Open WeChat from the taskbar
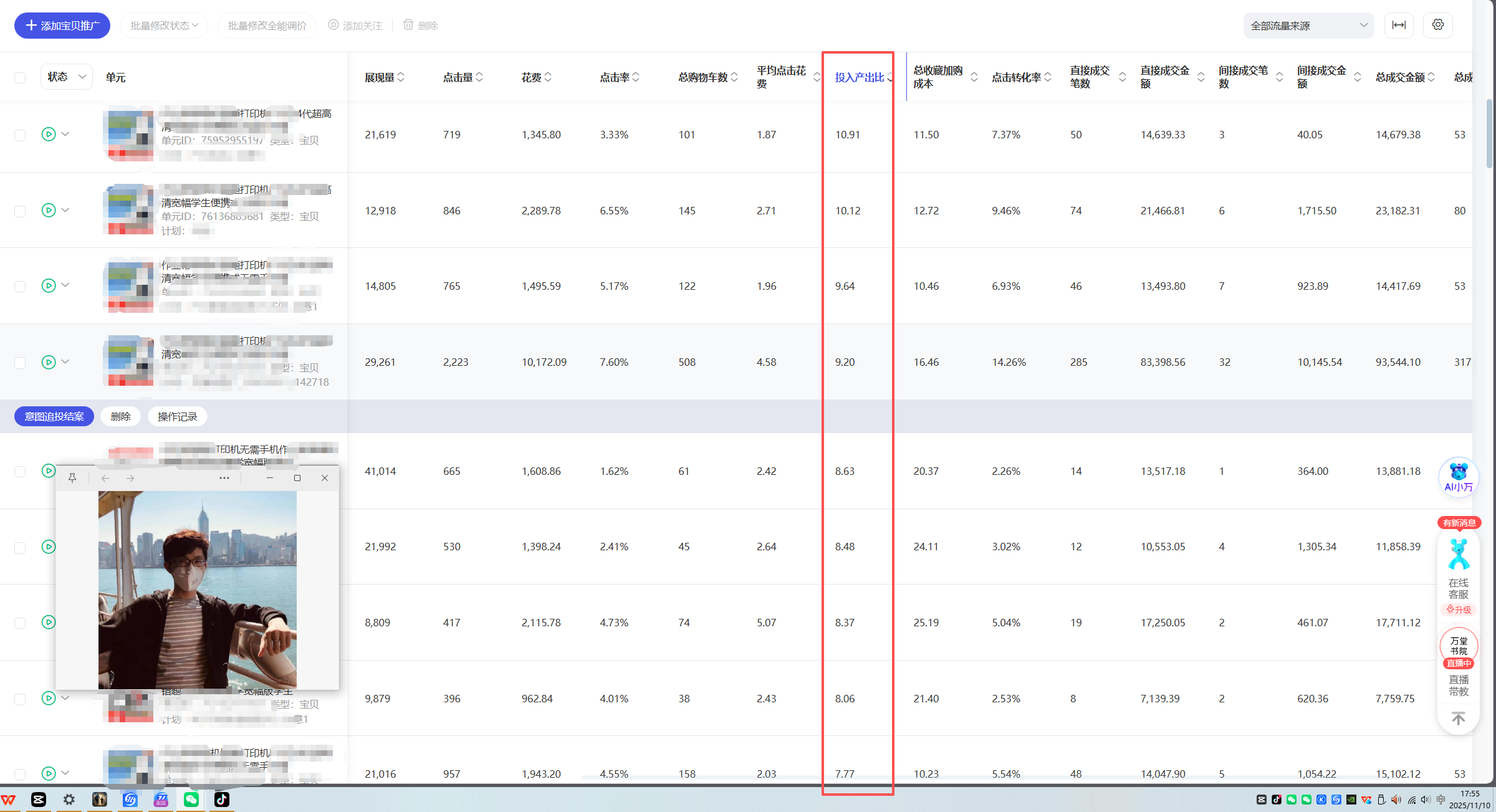The height and width of the screenshot is (812, 1496). coord(191,800)
